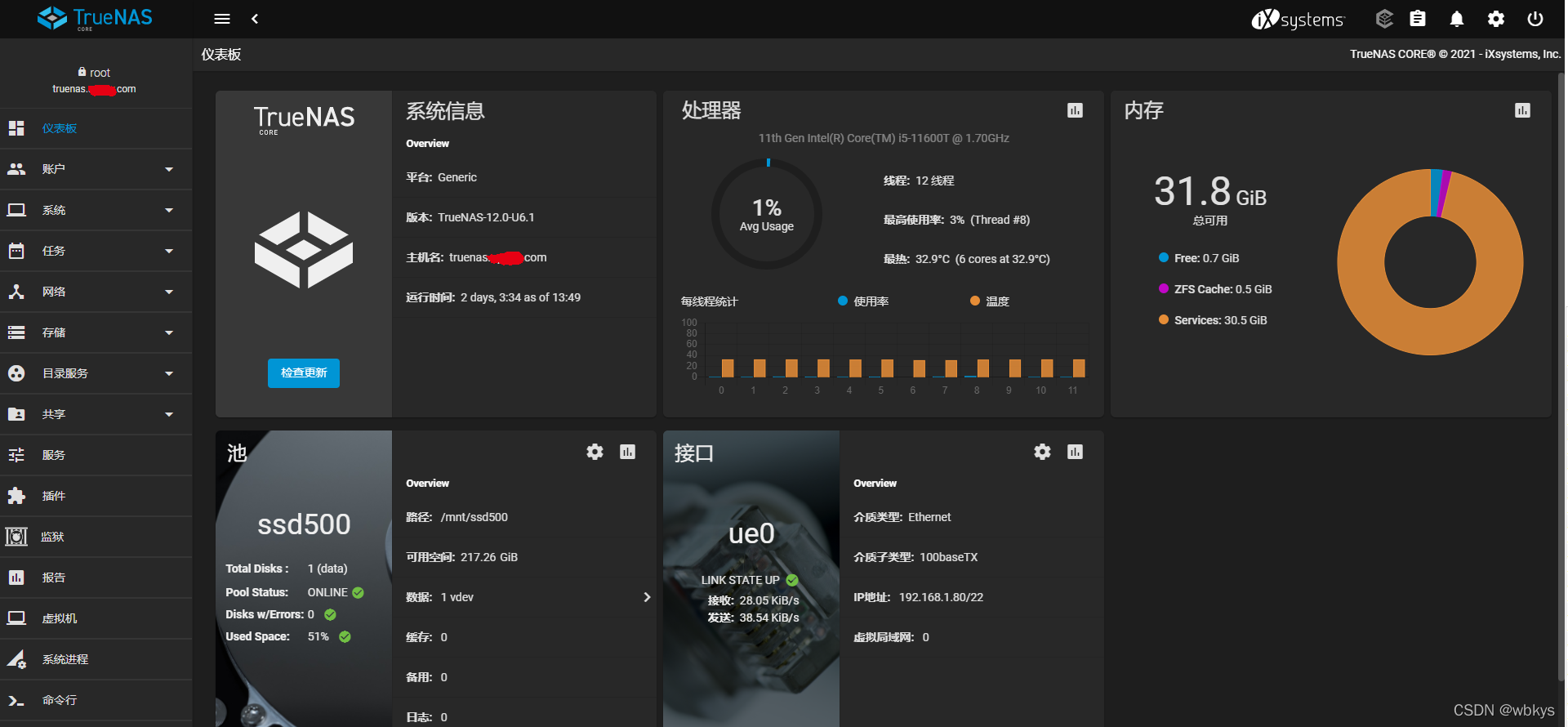This screenshot has height=727, width=1568.
Task: Expand the 存储 menu arrow
Action: point(169,333)
